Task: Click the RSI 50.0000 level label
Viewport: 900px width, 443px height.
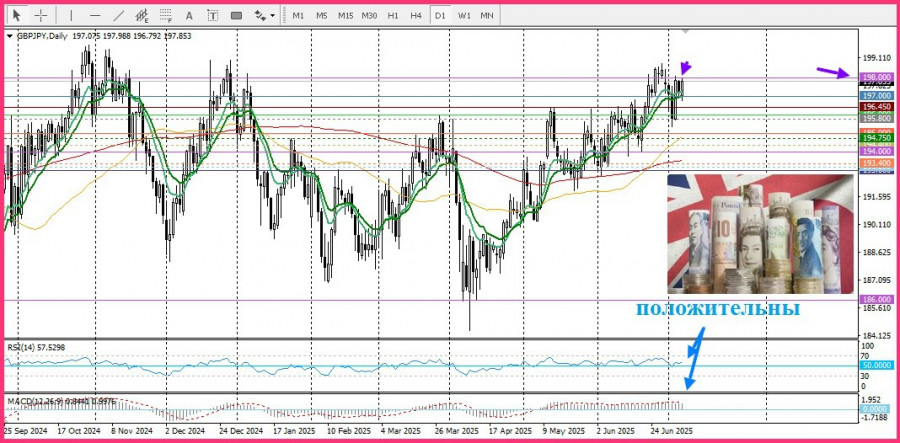Action: [876, 365]
